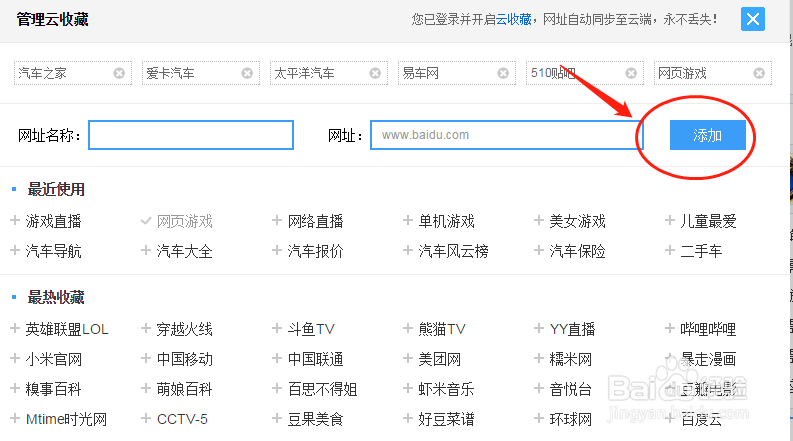The image size is (793, 441).
Task: Select the 小米官网 entry
Action: coord(54,359)
